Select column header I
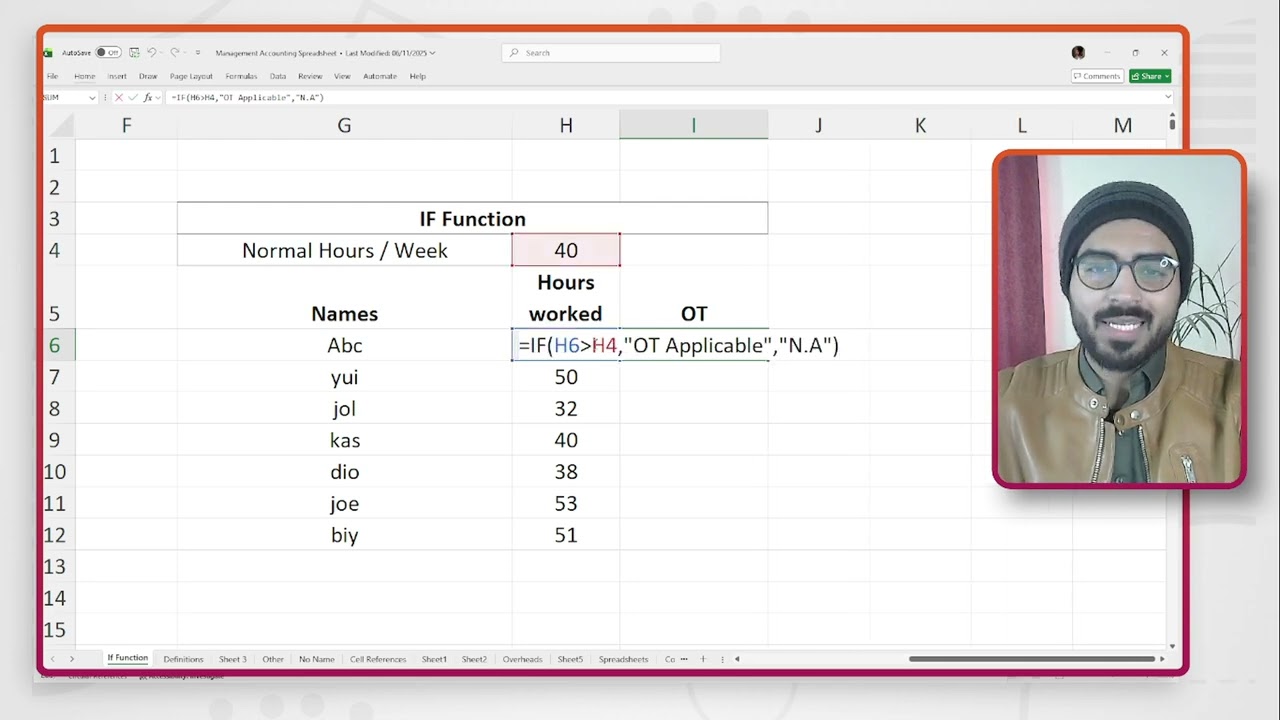Viewport: 1280px width, 720px height. click(x=694, y=125)
